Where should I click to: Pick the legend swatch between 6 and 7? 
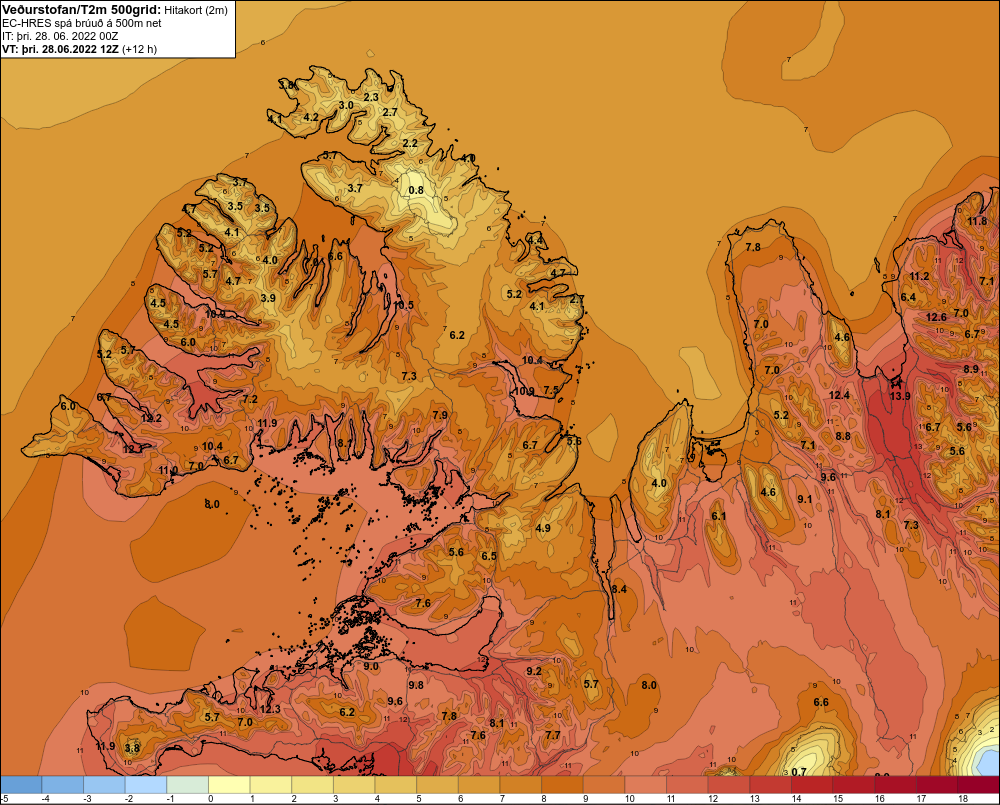pos(479,784)
